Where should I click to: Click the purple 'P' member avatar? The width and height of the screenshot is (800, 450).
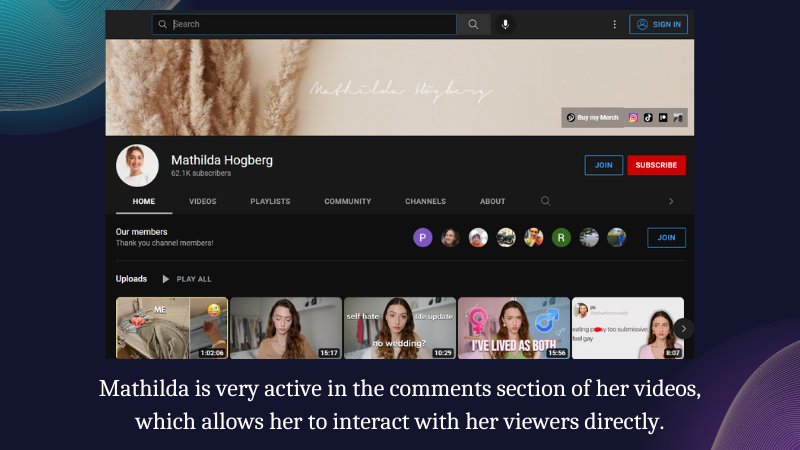[x=423, y=237]
